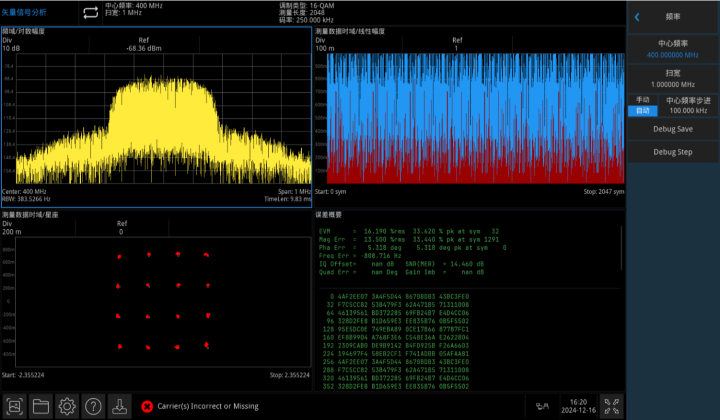The image size is (720, 420).
Task: Open the settings gear icon
Action: [x=67, y=406]
